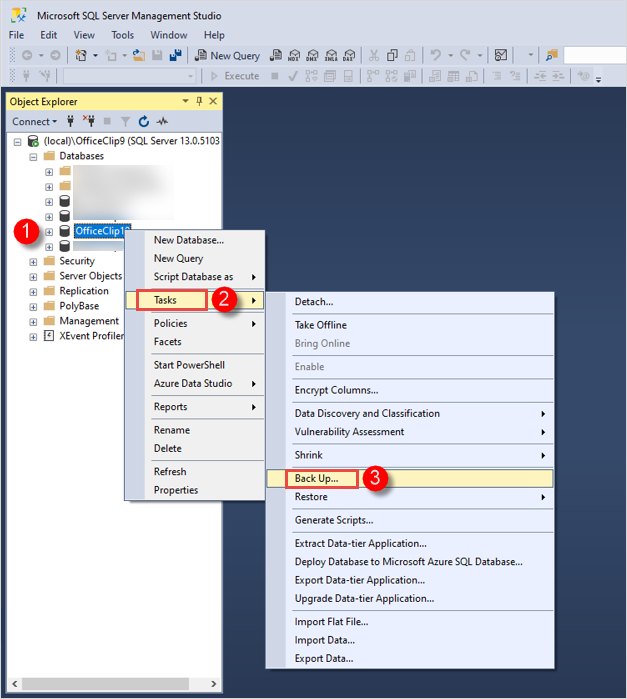Viewport: 627px width, 699px height.
Task: Click the MDX query icon
Action: [294, 55]
